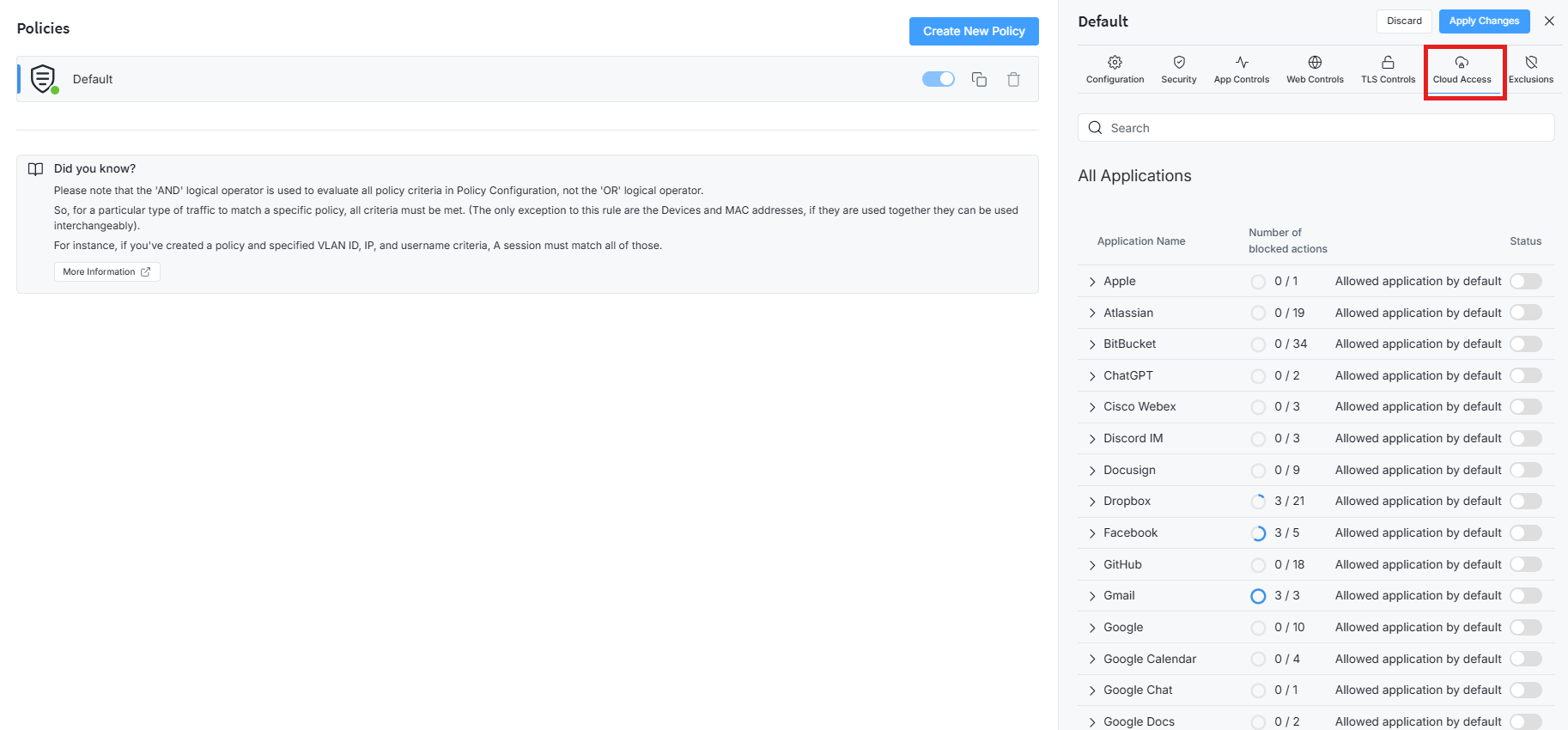
Task: Open the App Controls tab
Action: click(1242, 70)
